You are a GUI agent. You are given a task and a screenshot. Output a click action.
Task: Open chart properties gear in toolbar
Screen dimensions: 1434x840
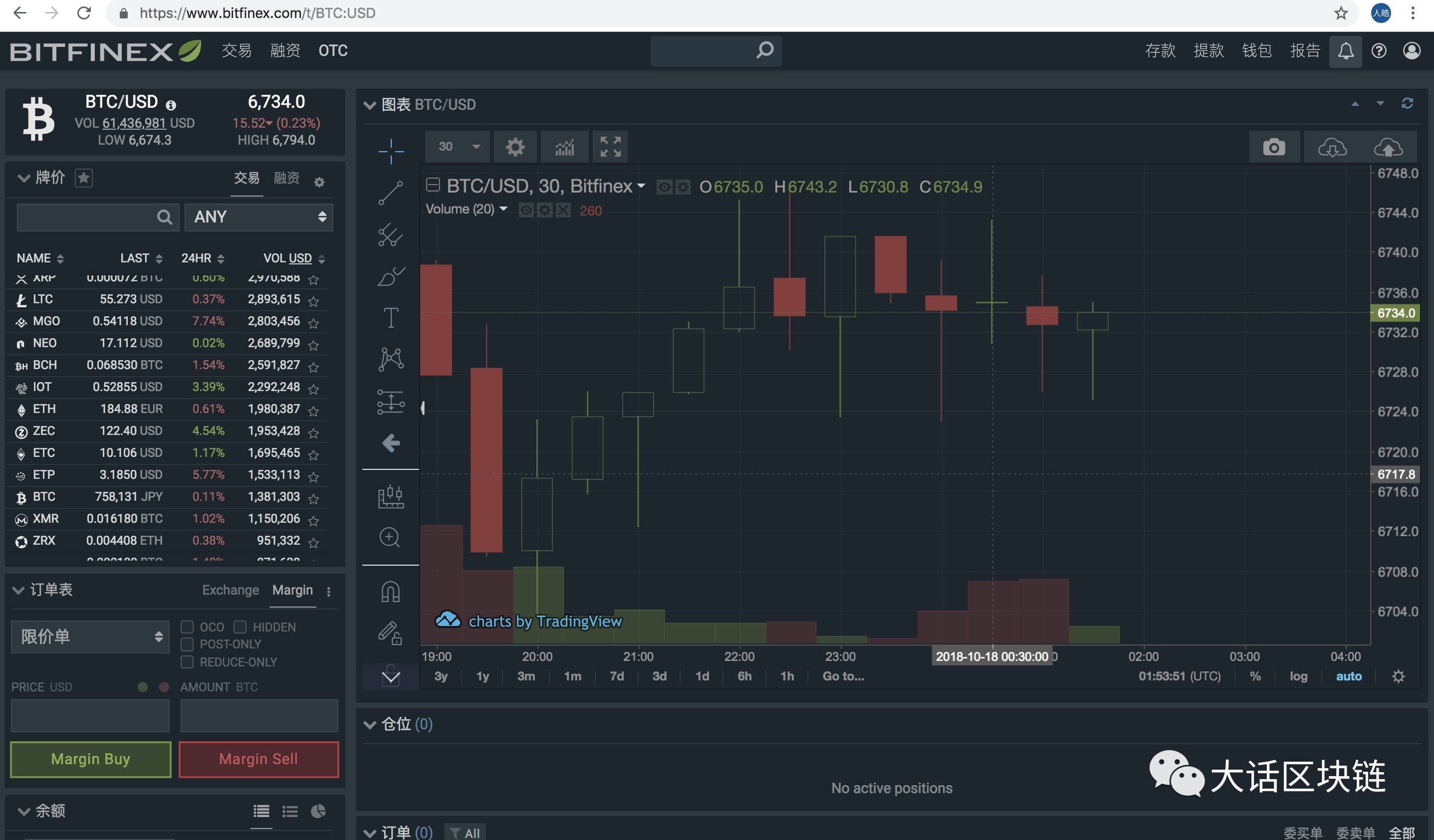coord(515,147)
